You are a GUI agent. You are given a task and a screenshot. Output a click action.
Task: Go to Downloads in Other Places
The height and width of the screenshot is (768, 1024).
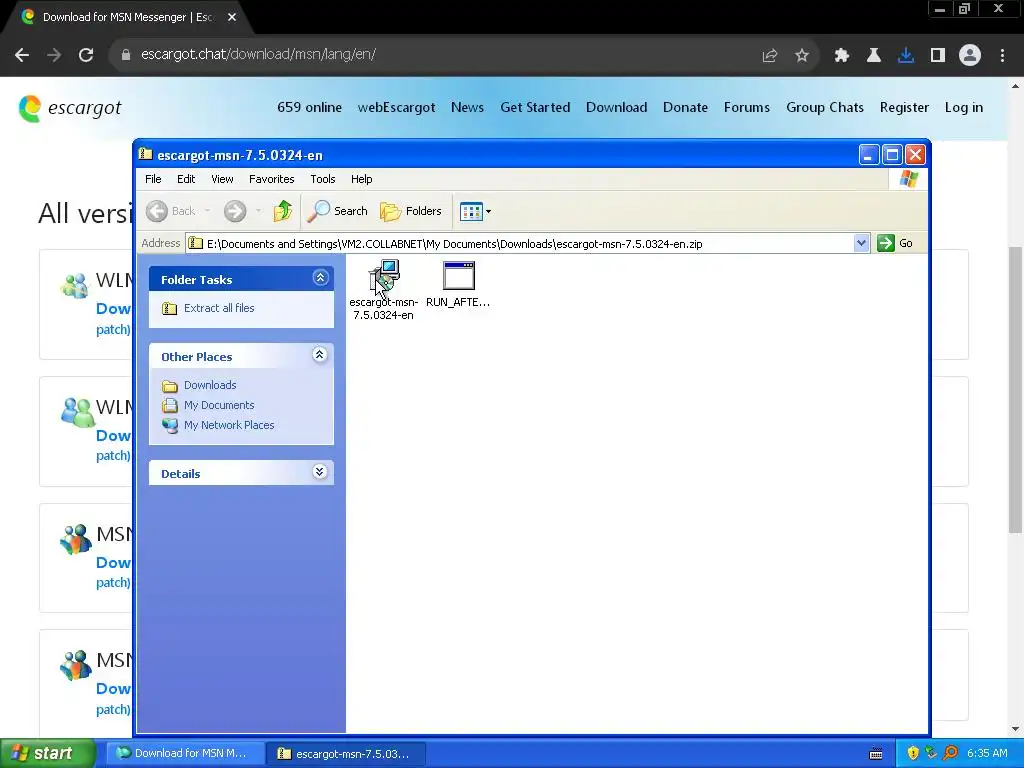coord(199,385)
